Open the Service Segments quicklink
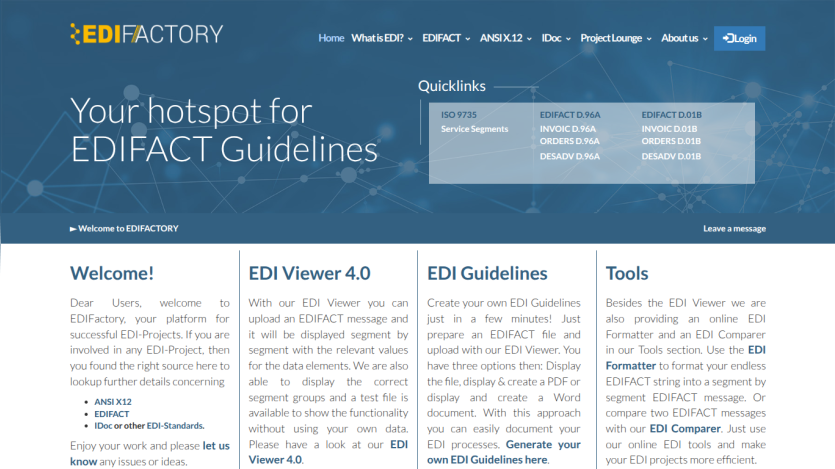835x469 pixels. [x=474, y=129]
